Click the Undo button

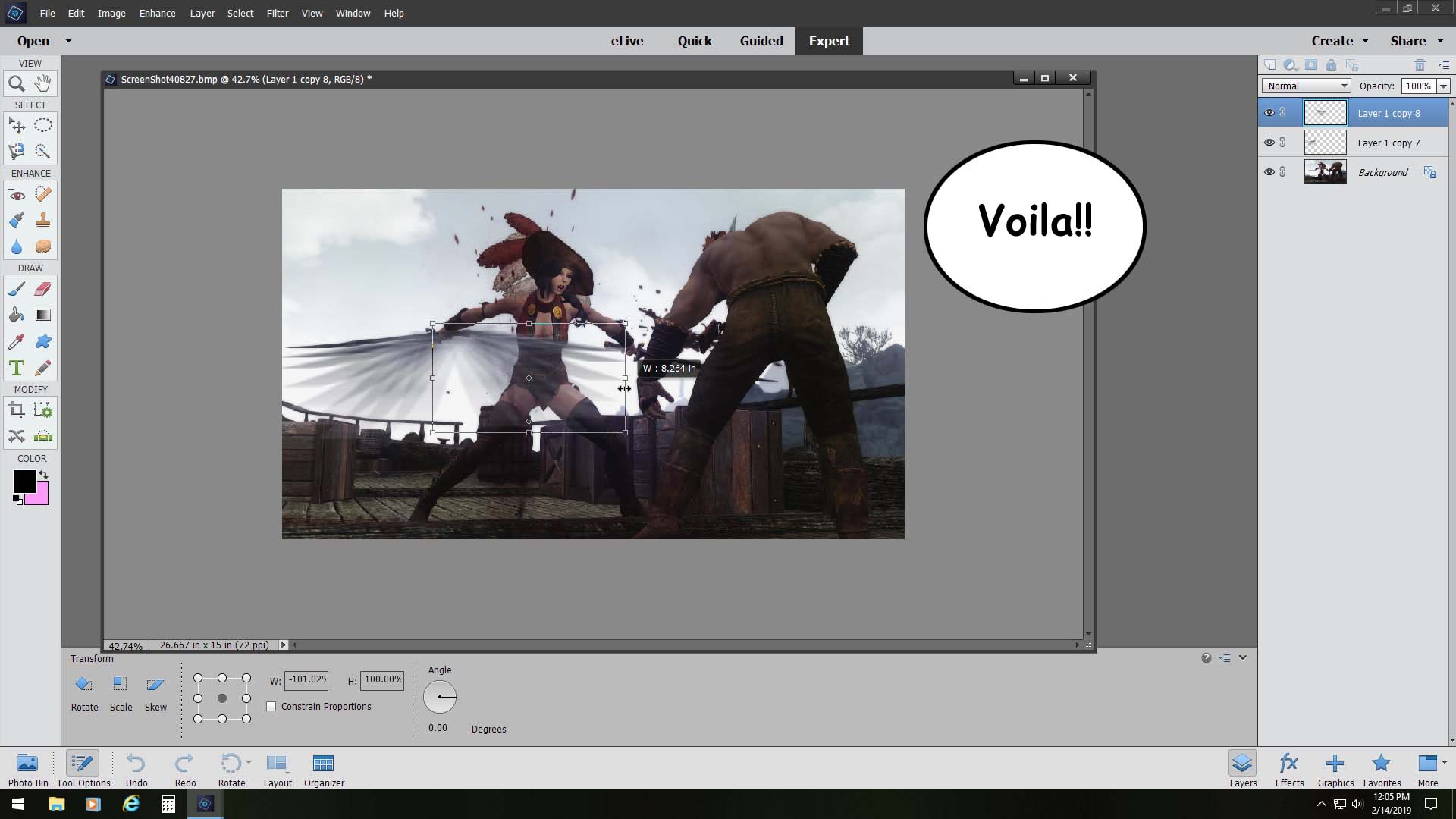[x=136, y=770]
